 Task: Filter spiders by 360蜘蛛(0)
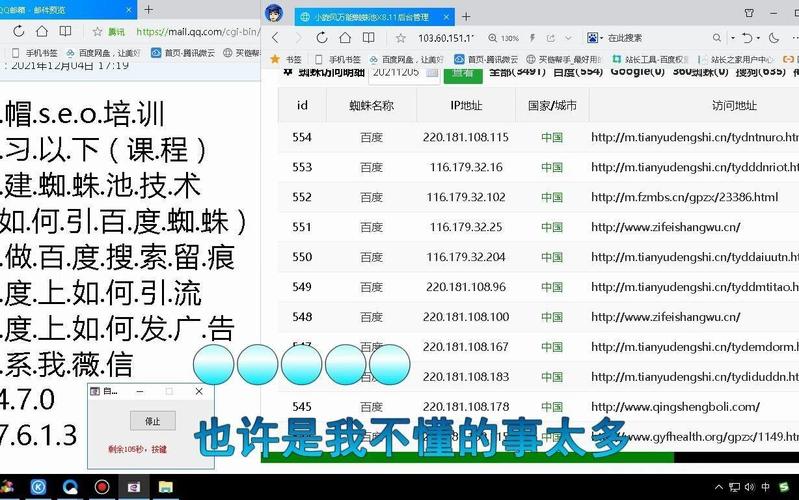pos(700,72)
